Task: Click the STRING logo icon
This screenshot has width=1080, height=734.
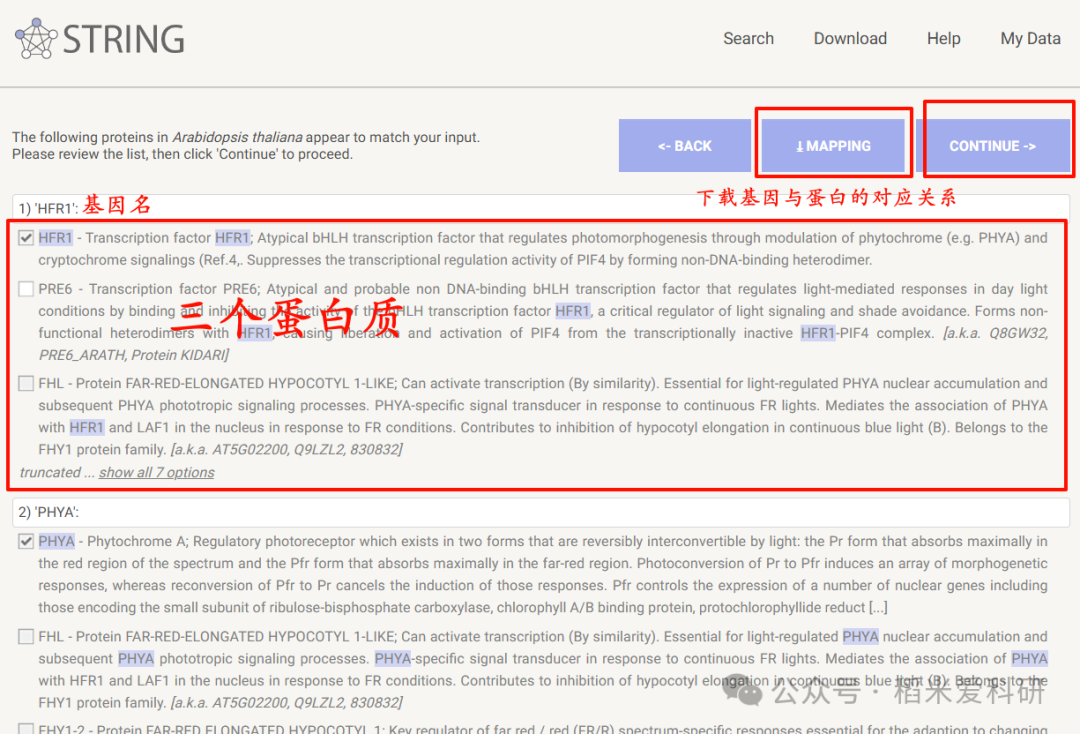Action: tap(36, 39)
